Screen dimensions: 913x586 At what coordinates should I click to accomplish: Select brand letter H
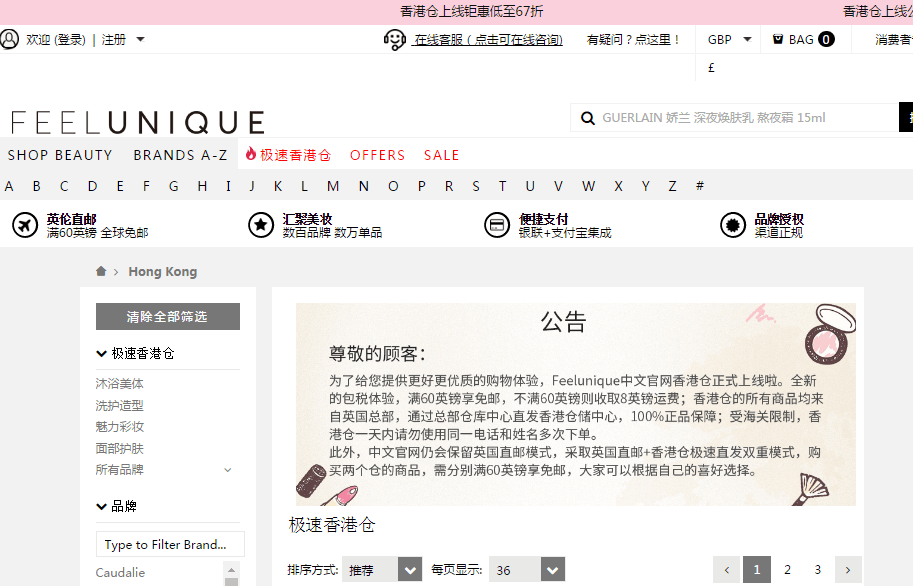coord(202,186)
